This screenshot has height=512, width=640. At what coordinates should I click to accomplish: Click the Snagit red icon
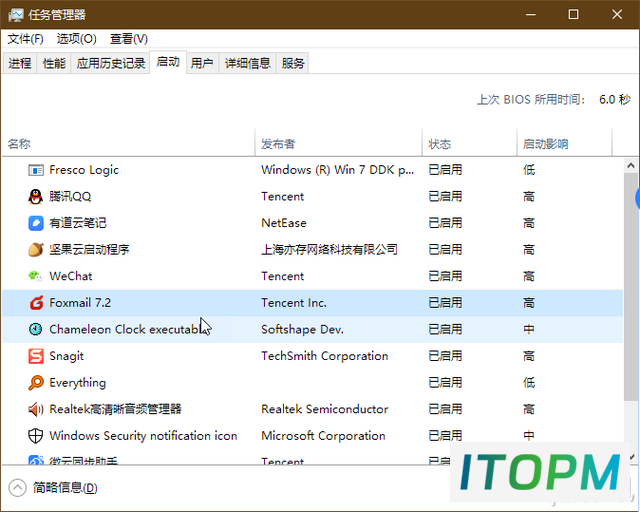coord(36,356)
